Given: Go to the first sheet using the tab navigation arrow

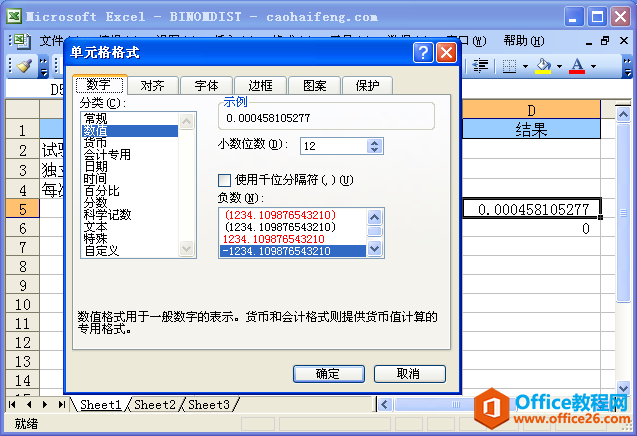Looking at the screenshot, I should [12, 404].
